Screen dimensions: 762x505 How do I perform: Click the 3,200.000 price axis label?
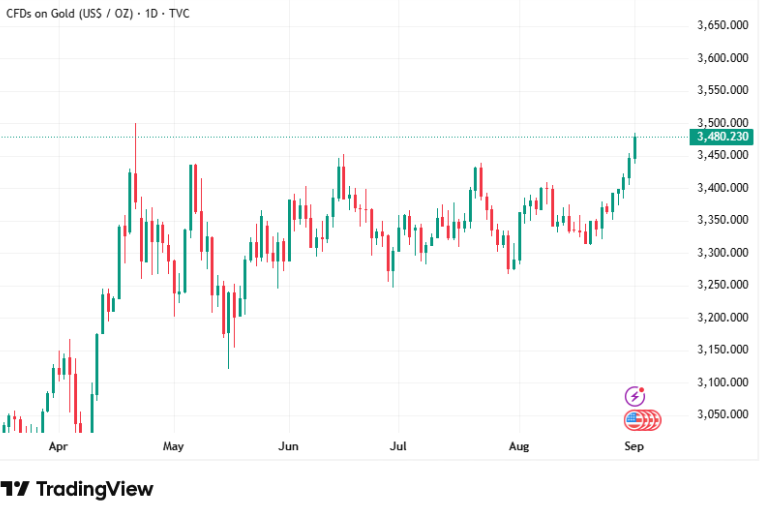(722, 317)
